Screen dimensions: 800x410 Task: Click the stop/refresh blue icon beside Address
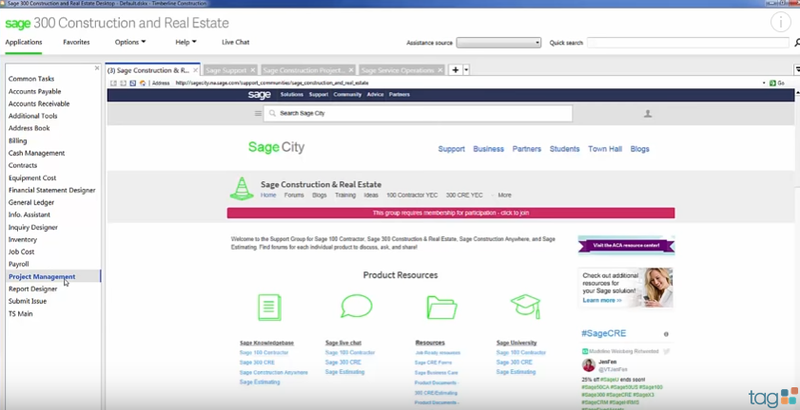pyautogui.click(x=133, y=83)
